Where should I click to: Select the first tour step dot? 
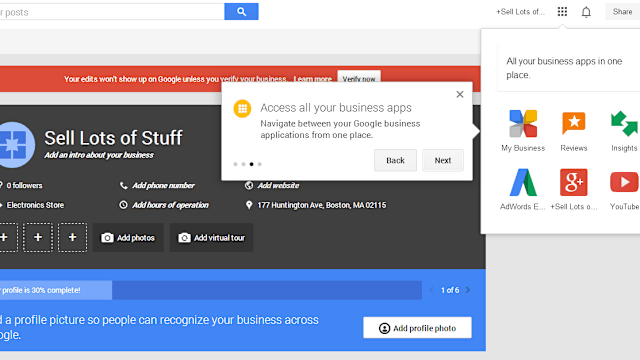click(235, 164)
